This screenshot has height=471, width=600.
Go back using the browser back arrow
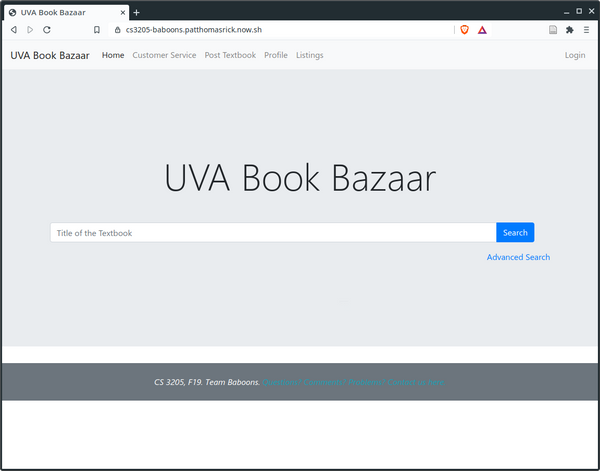tap(14, 30)
